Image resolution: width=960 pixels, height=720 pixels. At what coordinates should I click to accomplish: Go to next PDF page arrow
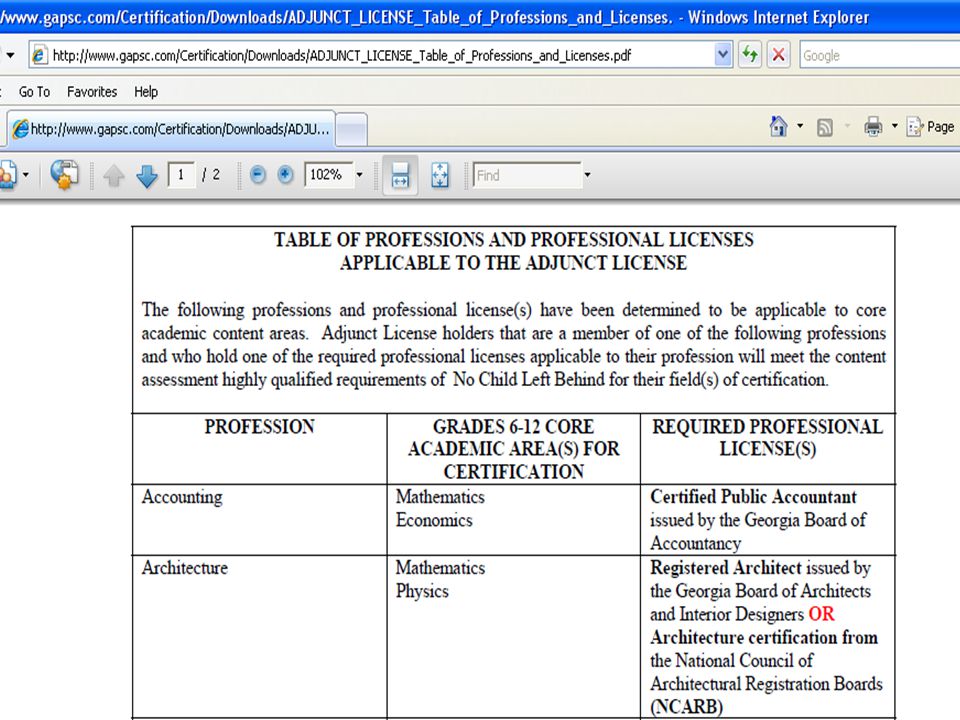(147, 176)
